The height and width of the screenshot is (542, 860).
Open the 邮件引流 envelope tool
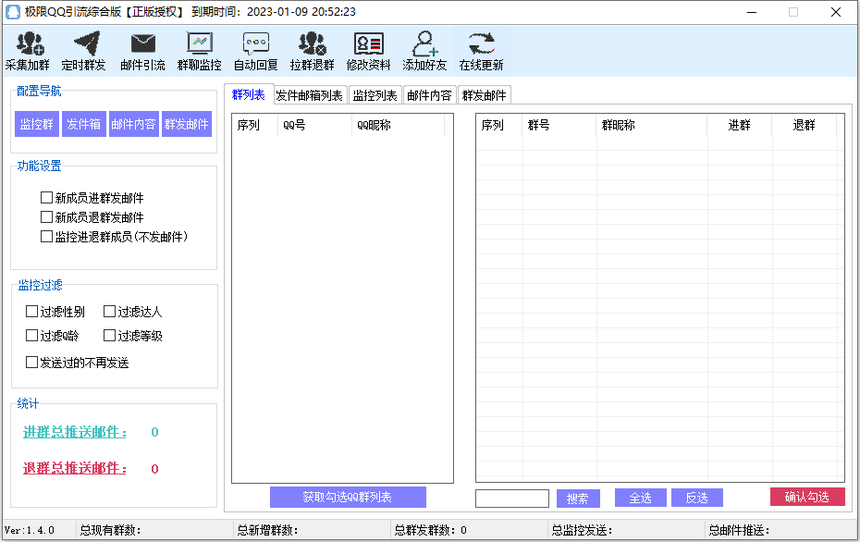[x=143, y=50]
